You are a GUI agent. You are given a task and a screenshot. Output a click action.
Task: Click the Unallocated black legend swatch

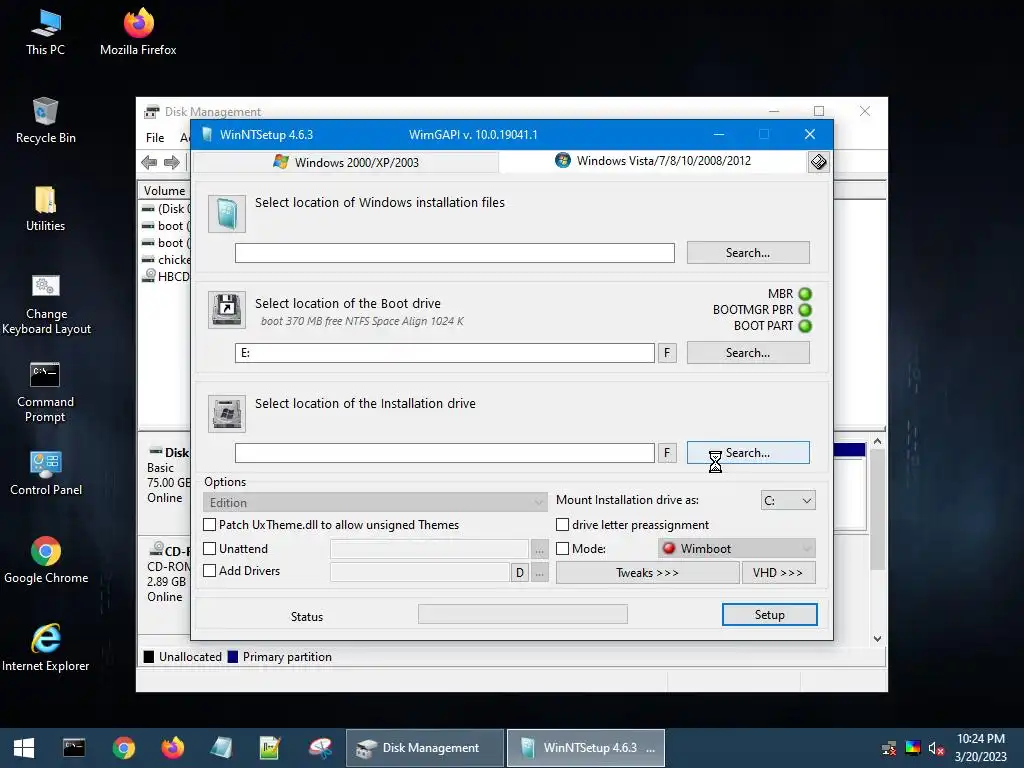coord(149,657)
